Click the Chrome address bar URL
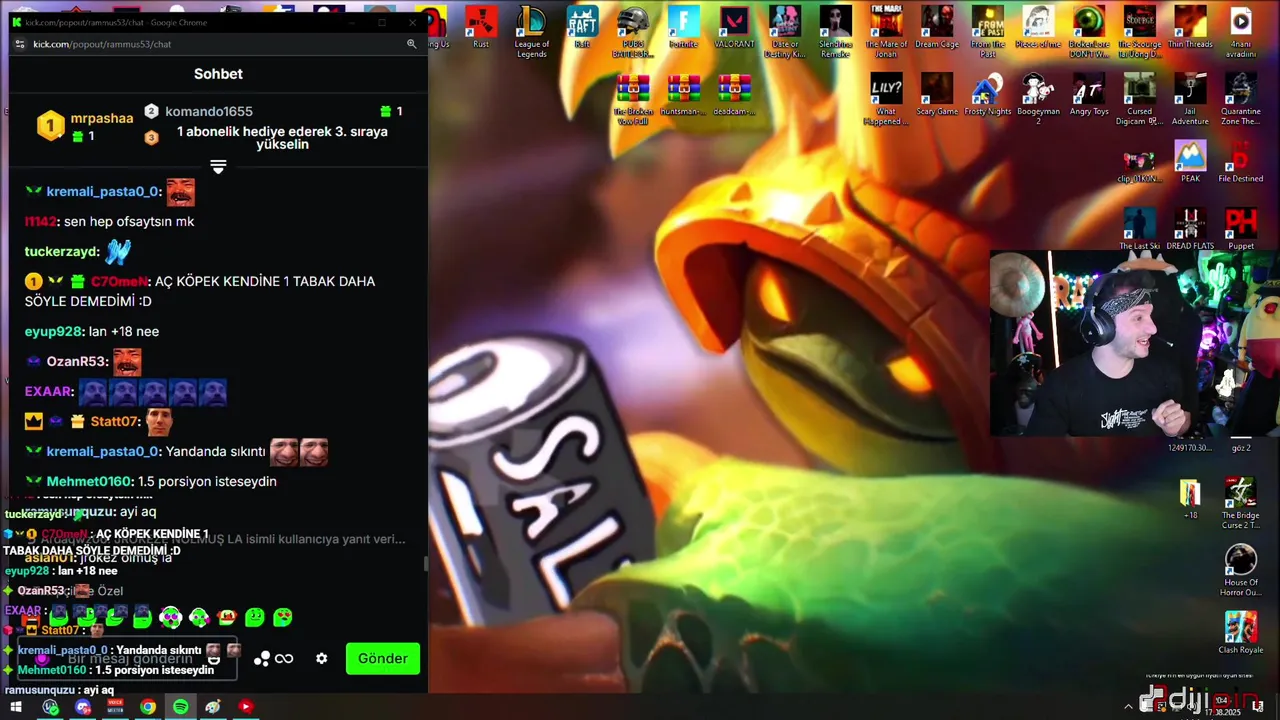Screen dimensions: 1280x720 [102, 44]
